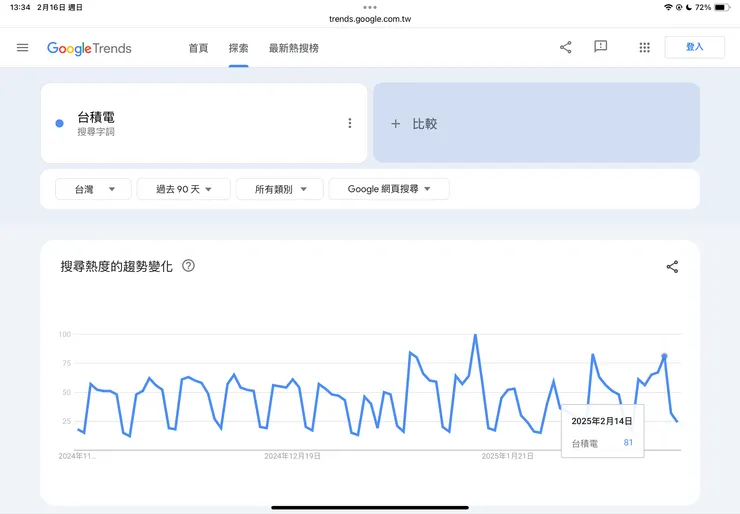Screen dimensions: 740x514
Task: Open the 最新熱搜榜 tab
Action: 294,48
